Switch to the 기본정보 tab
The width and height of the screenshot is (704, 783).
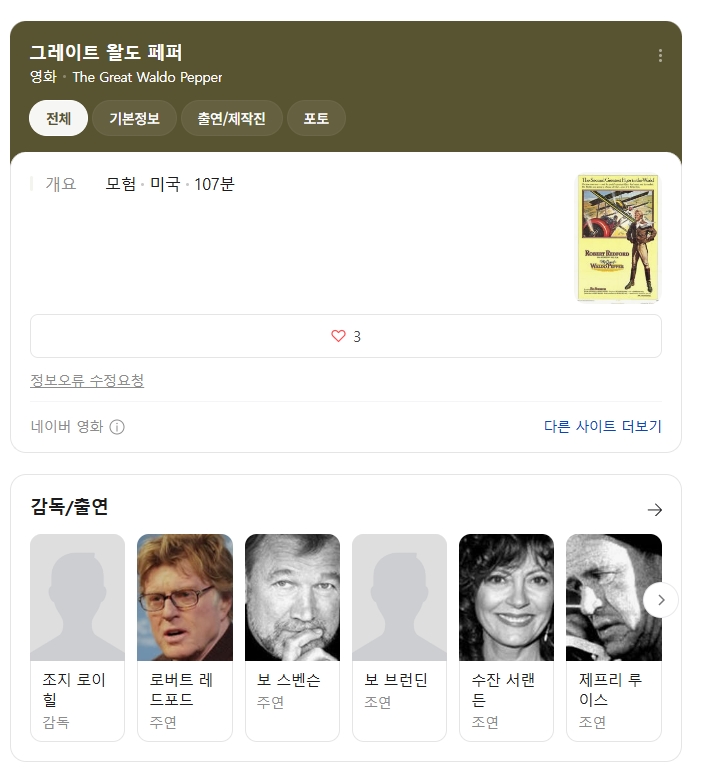pos(134,118)
